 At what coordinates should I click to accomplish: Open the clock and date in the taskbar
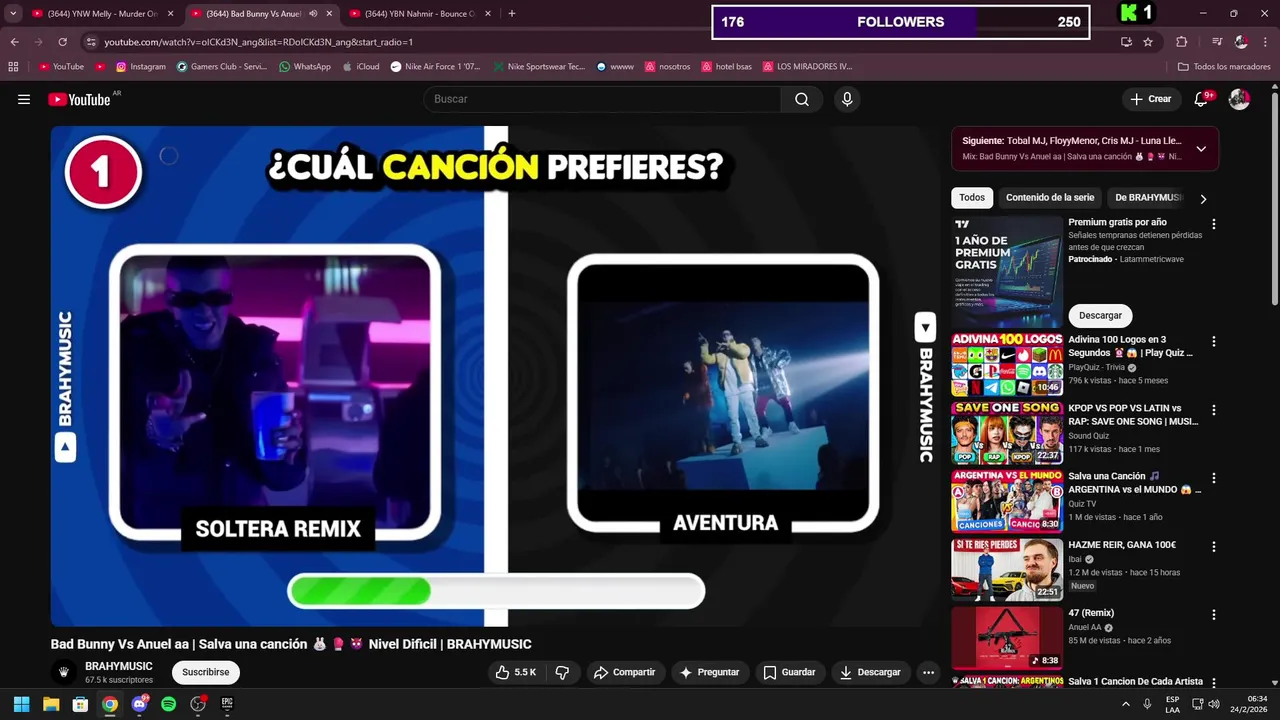click(x=1249, y=704)
